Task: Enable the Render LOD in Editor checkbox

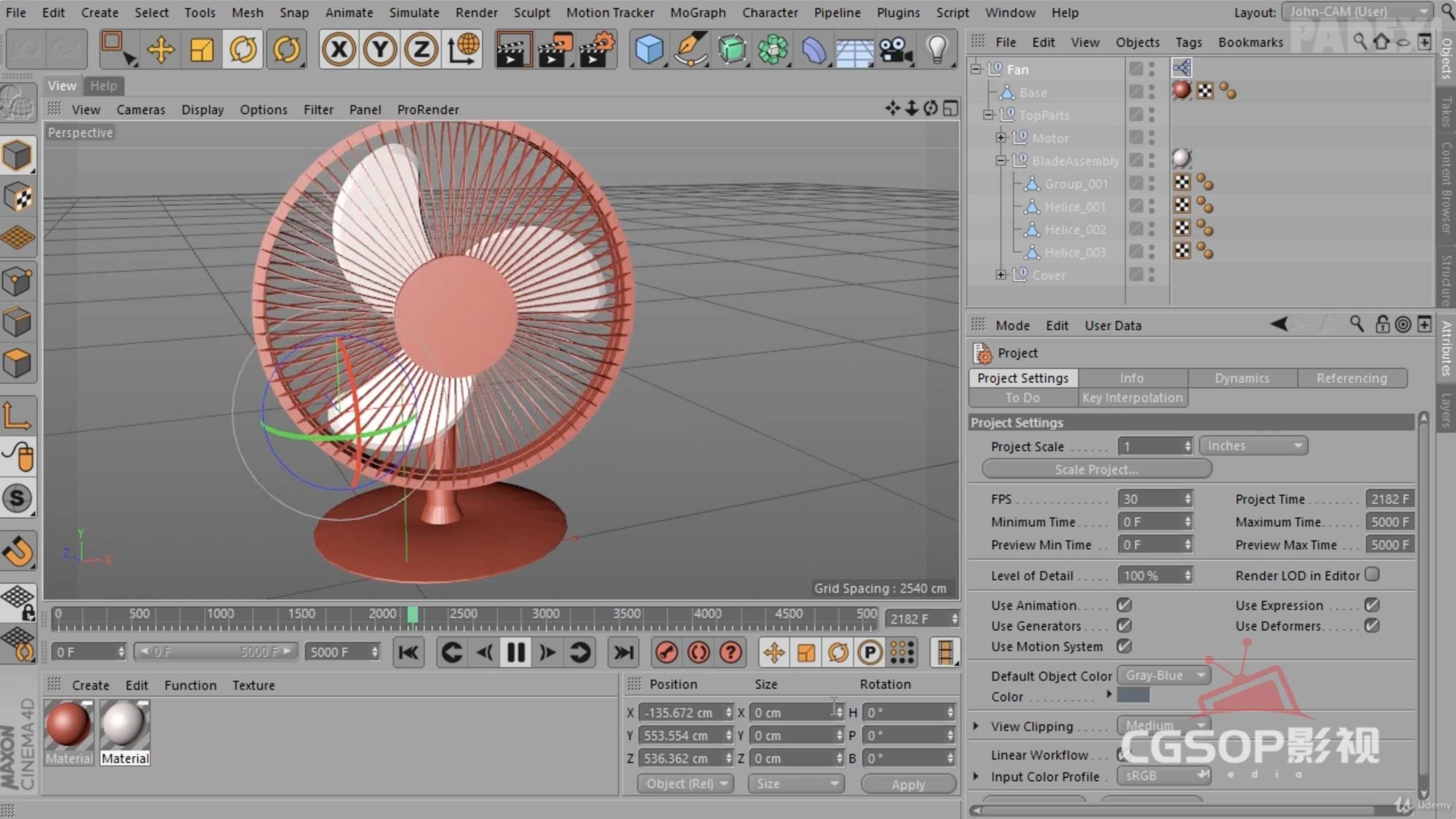Action: [x=1372, y=575]
